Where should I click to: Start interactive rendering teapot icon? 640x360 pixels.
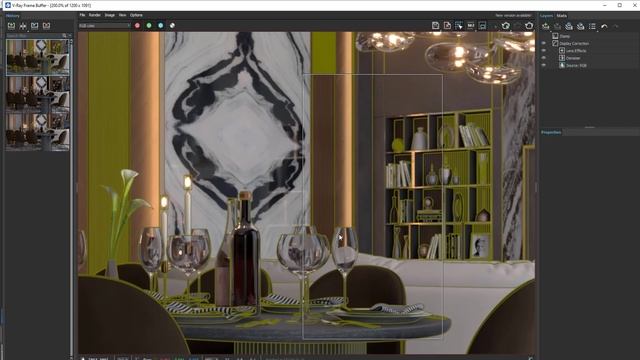pos(506,26)
